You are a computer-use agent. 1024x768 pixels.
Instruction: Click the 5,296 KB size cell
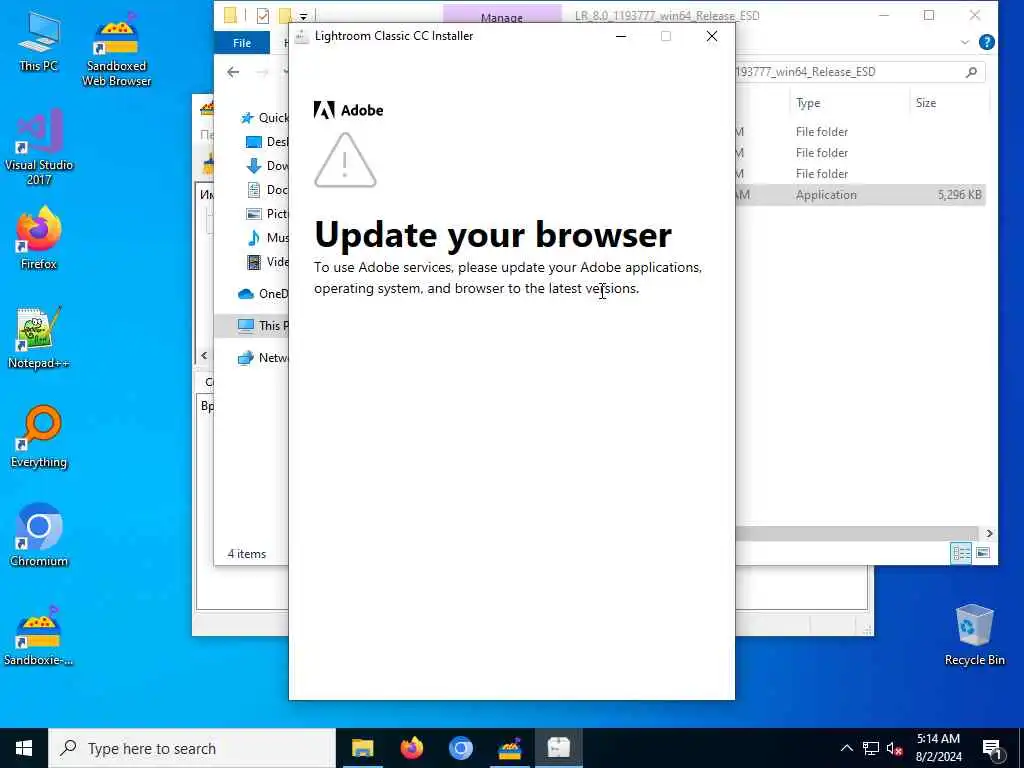coord(959,195)
